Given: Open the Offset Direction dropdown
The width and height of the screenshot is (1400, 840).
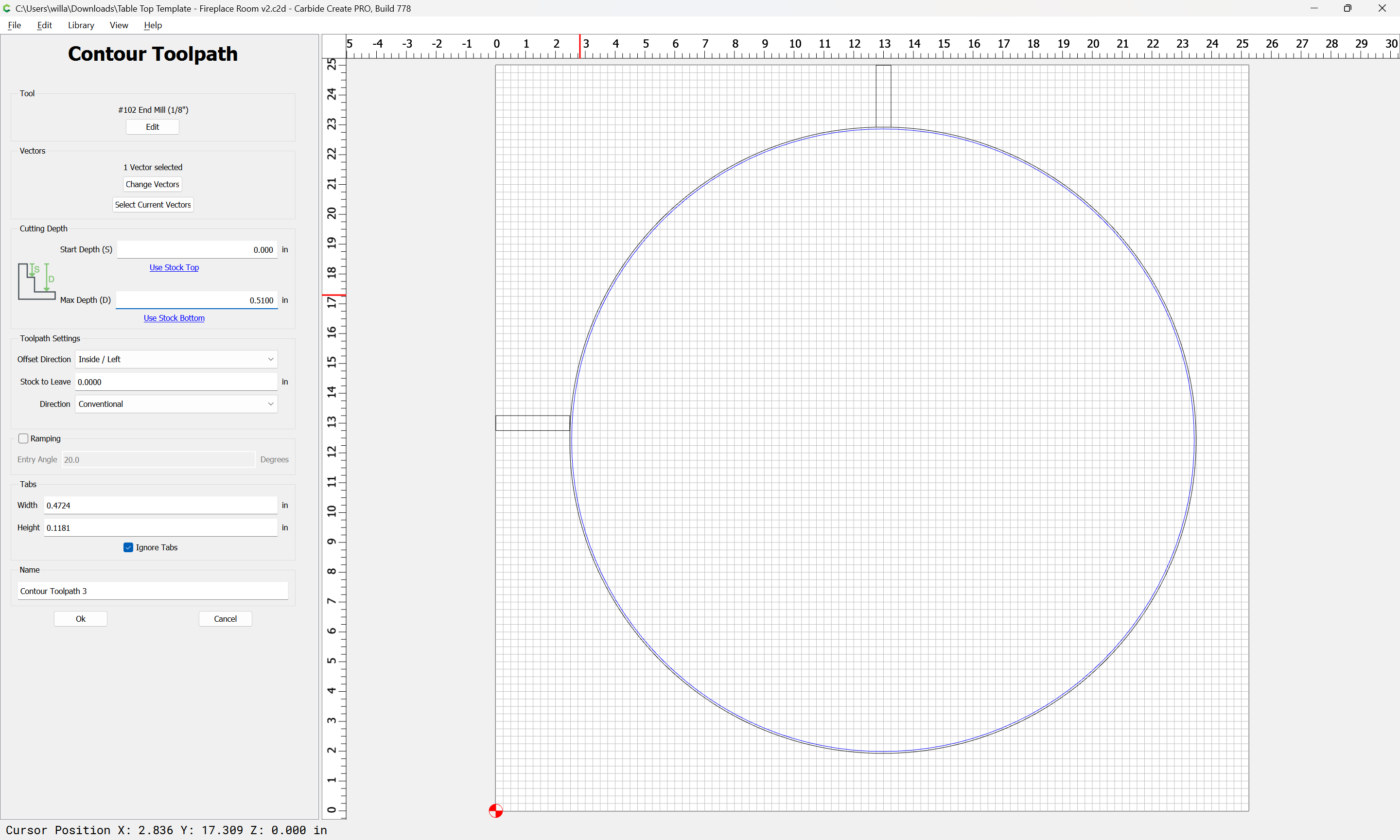Looking at the screenshot, I should 176,359.
